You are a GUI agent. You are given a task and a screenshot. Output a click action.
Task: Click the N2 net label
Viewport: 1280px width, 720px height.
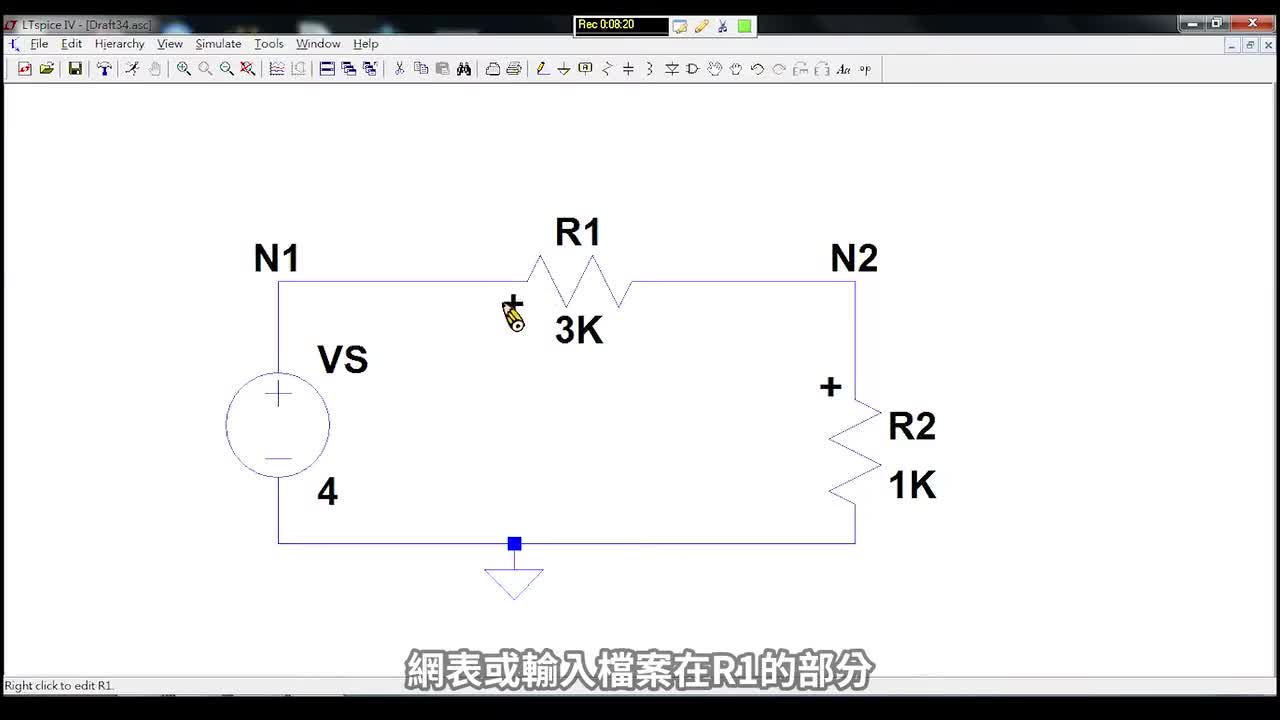854,259
